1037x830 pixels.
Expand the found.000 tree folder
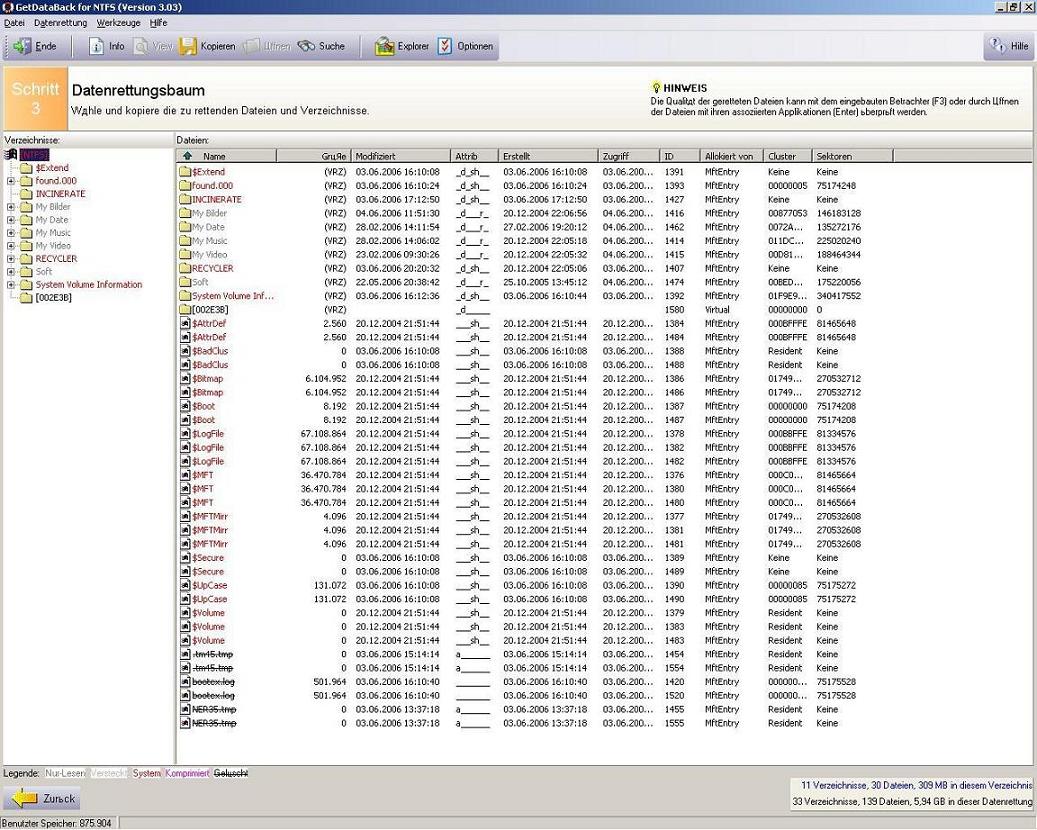point(11,181)
